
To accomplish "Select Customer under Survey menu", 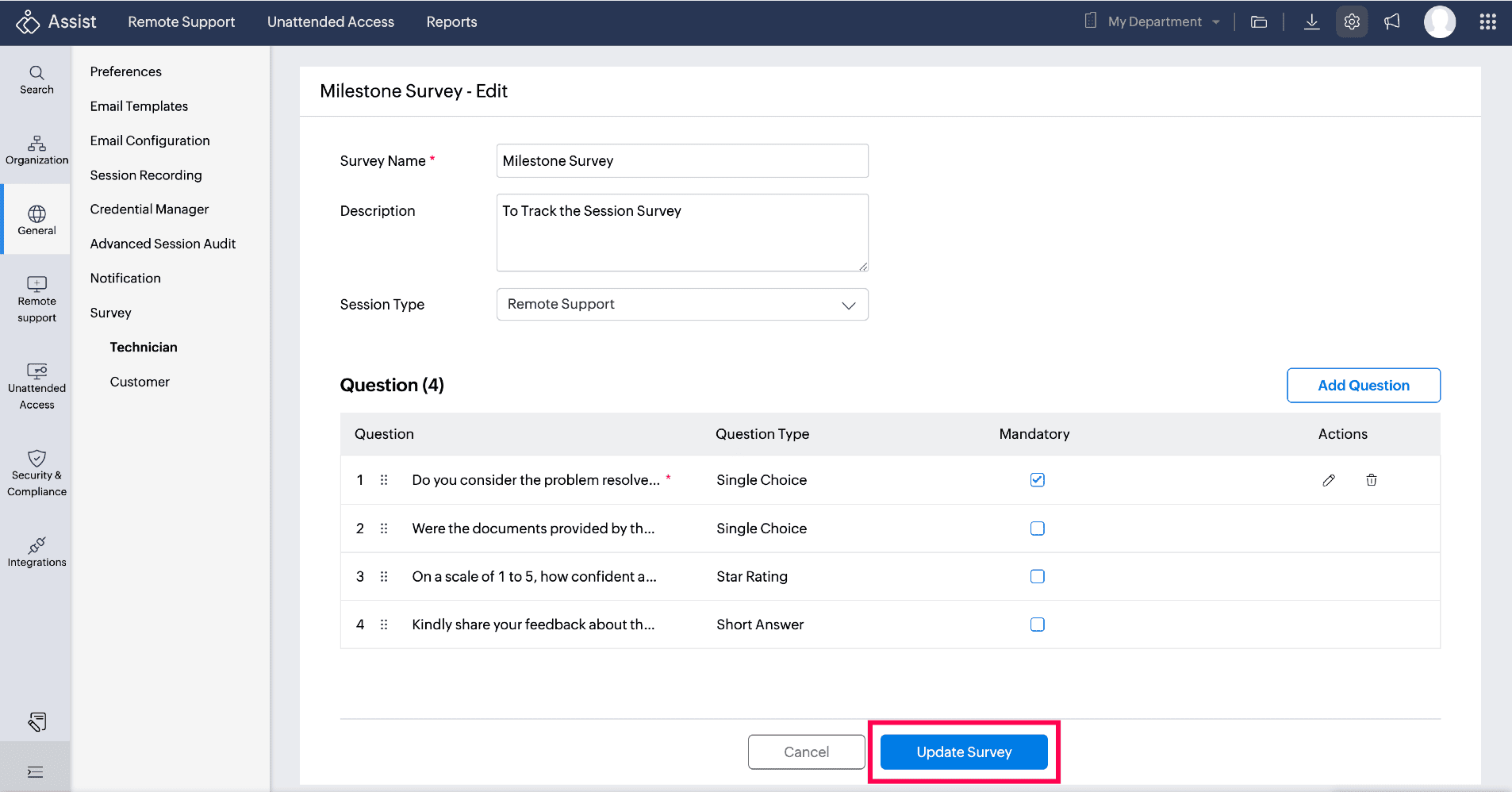I will pyautogui.click(x=140, y=382).
